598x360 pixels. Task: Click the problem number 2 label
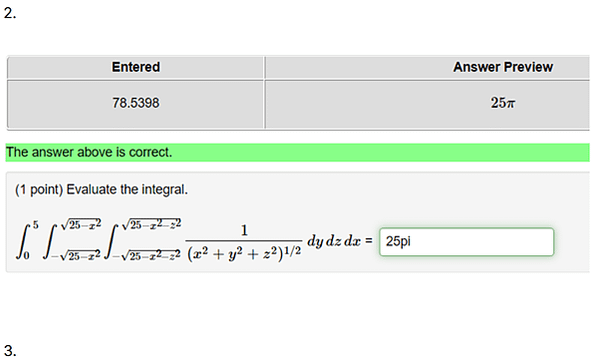point(10,13)
